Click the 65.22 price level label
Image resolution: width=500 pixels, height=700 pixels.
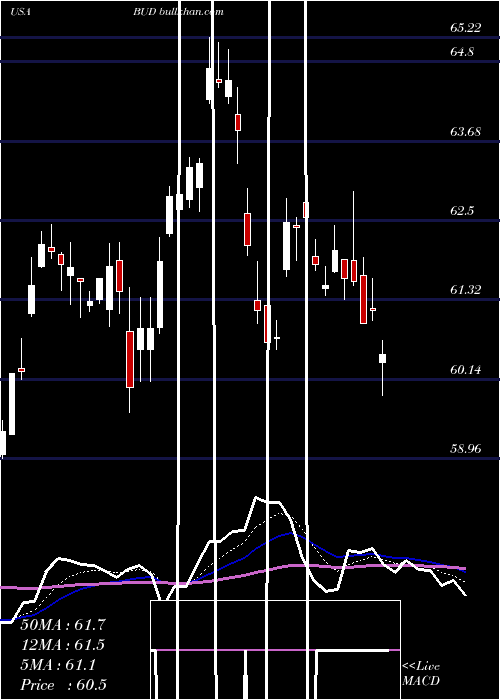point(466,28)
